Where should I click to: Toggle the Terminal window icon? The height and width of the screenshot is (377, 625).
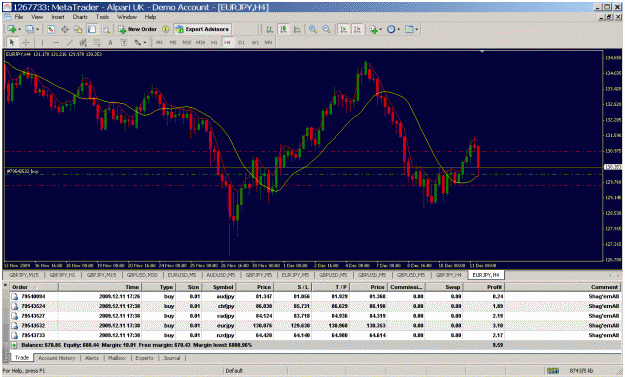[92, 29]
